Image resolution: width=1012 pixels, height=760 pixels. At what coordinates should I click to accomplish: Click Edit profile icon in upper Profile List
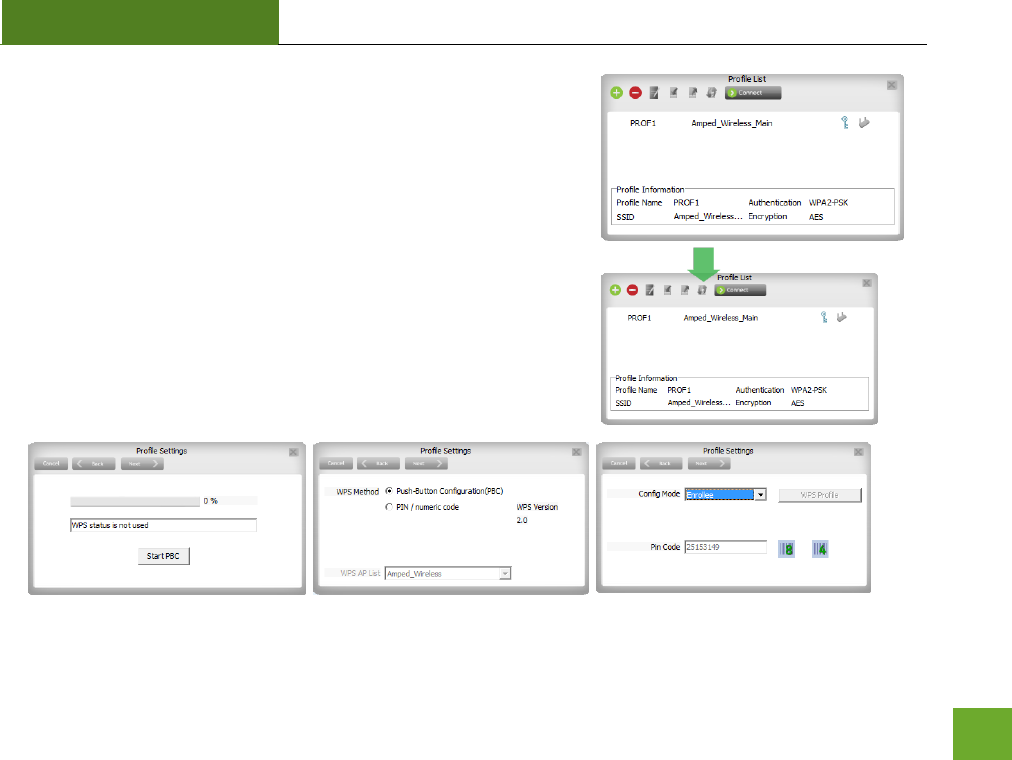[654, 93]
